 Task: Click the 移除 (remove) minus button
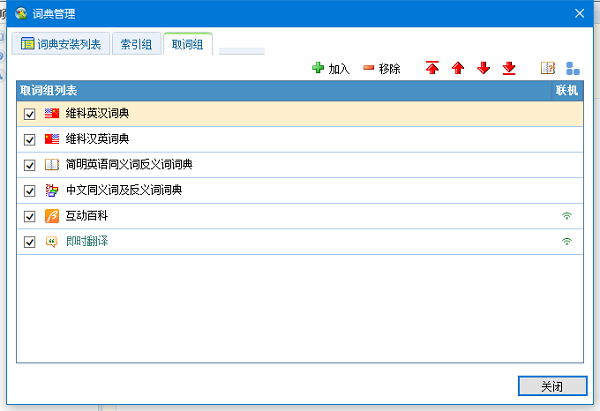(381, 69)
